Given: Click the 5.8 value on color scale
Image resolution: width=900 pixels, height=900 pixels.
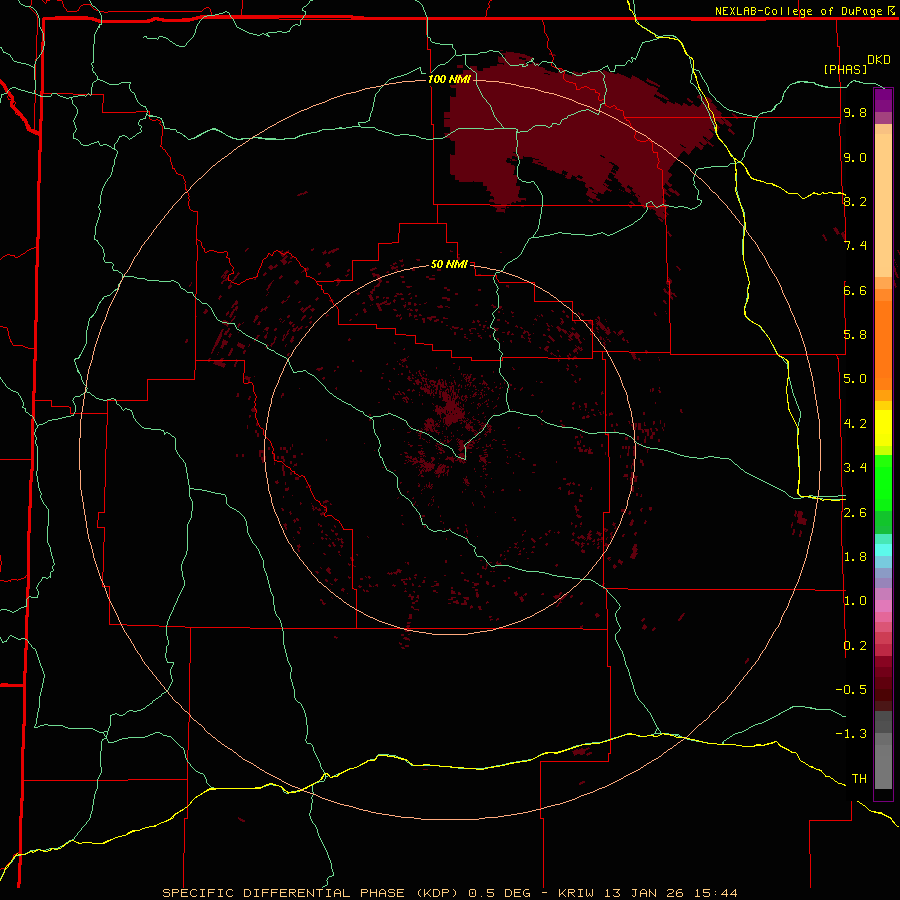Looking at the screenshot, I should tap(855, 335).
